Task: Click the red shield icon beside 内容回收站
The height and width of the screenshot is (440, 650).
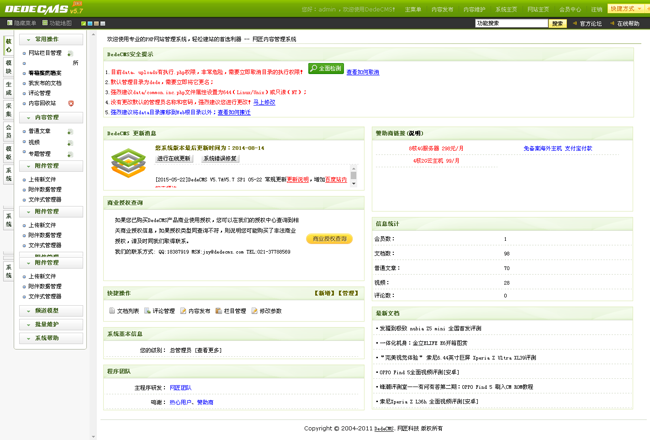Action: pos(71,103)
